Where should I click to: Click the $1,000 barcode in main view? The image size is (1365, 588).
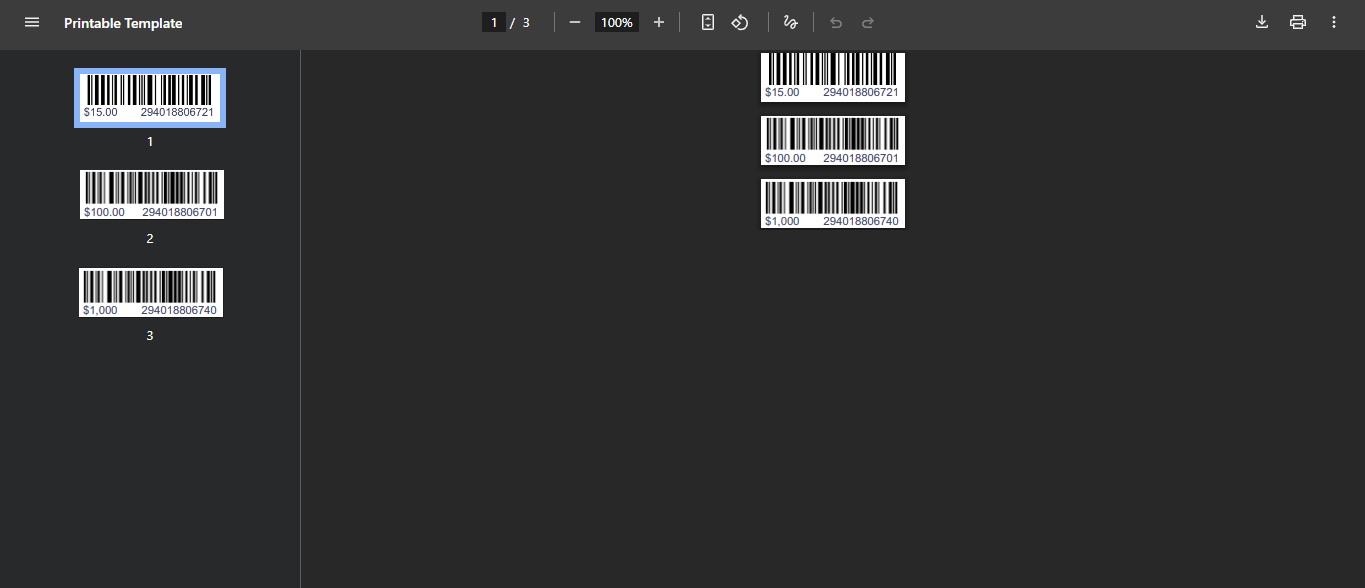832,203
